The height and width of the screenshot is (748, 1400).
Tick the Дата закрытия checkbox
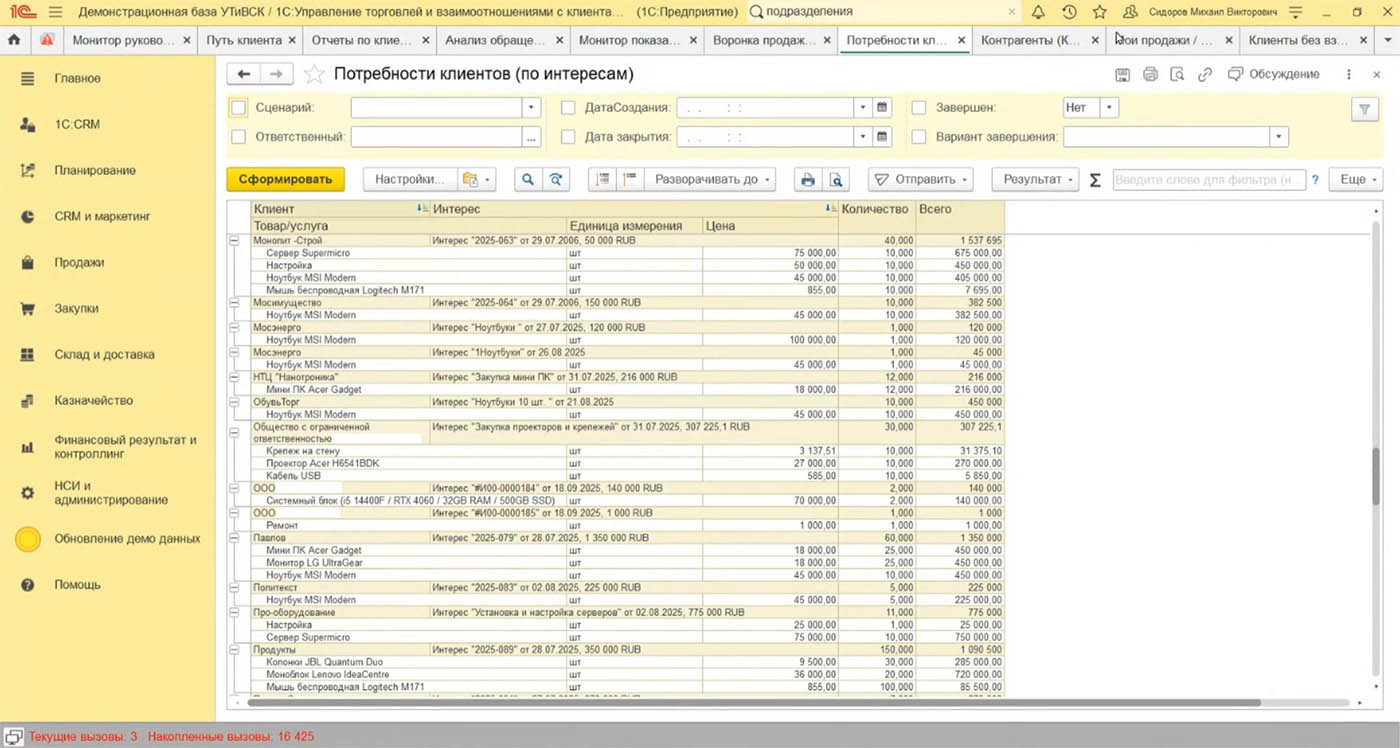pos(568,137)
